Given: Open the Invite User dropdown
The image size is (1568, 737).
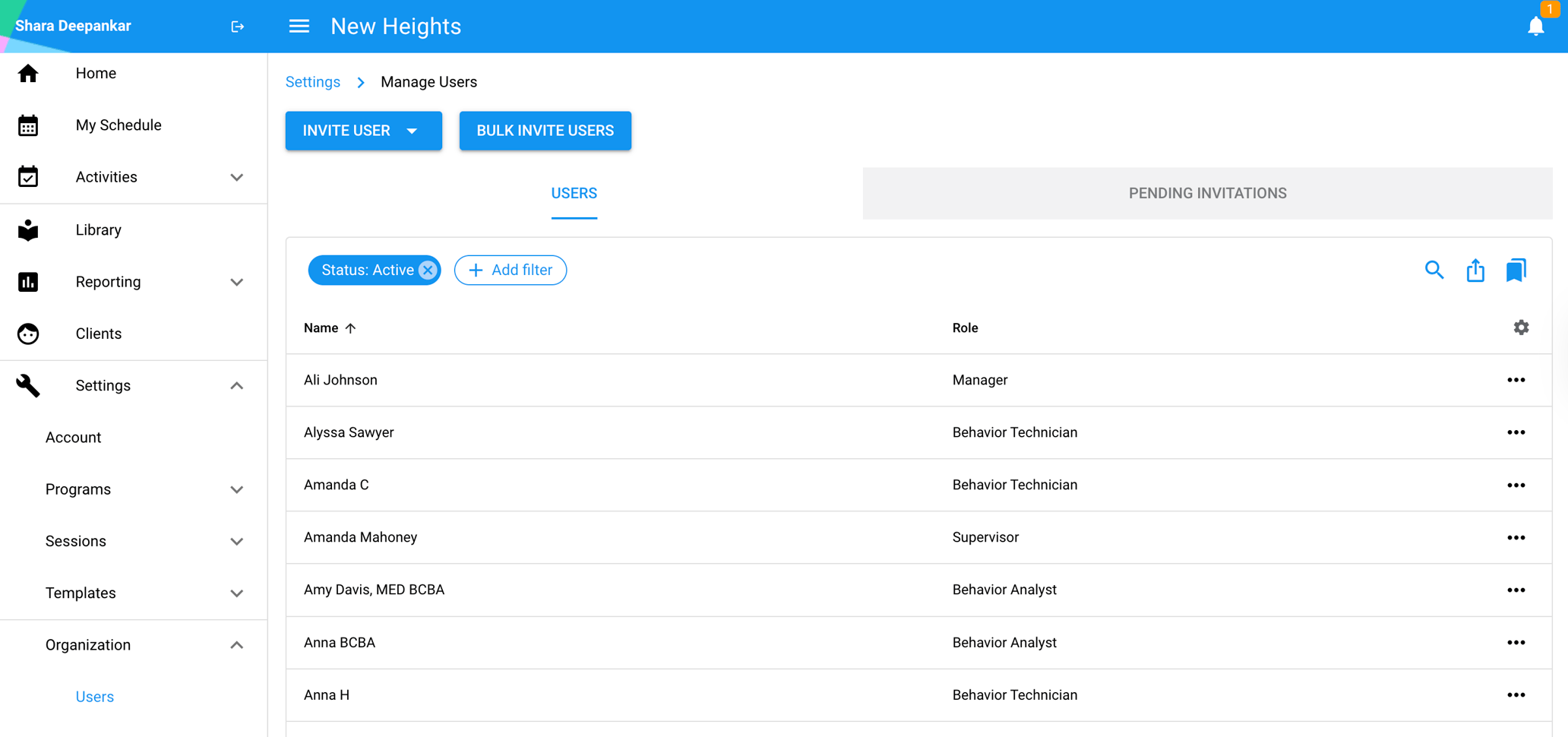Looking at the screenshot, I should 363,131.
